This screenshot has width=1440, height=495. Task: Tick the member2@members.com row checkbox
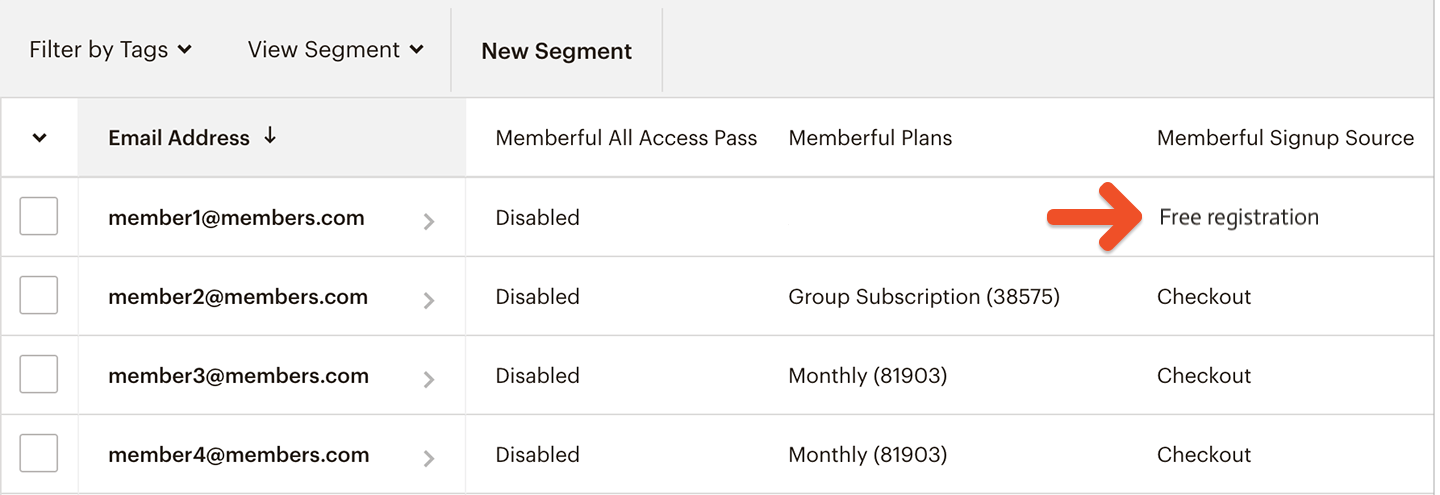pos(39,296)
